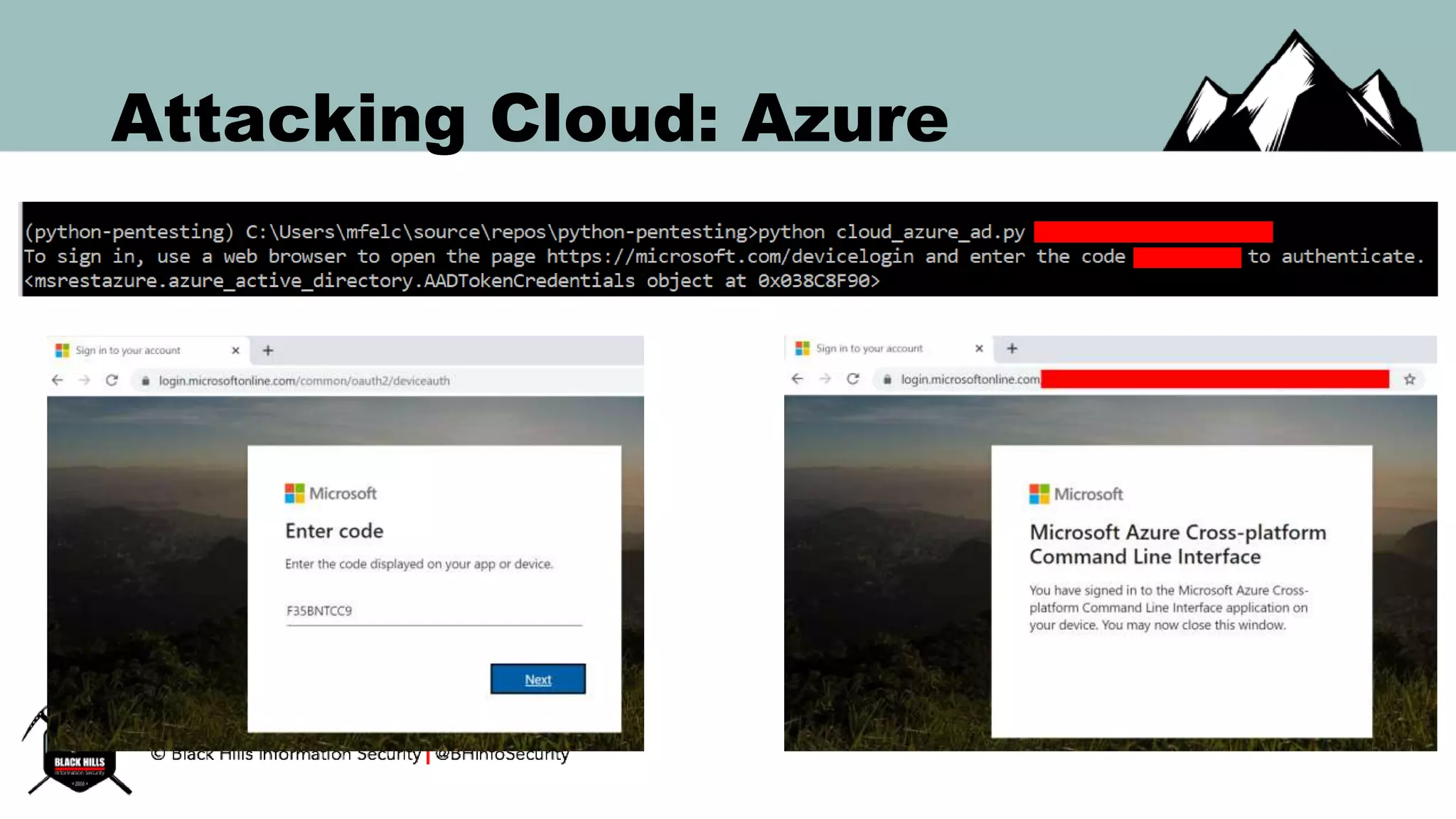Click 'Enter the code displayed on your app' text
Screen dimensions: 1456x819
(x=419, y=564)
